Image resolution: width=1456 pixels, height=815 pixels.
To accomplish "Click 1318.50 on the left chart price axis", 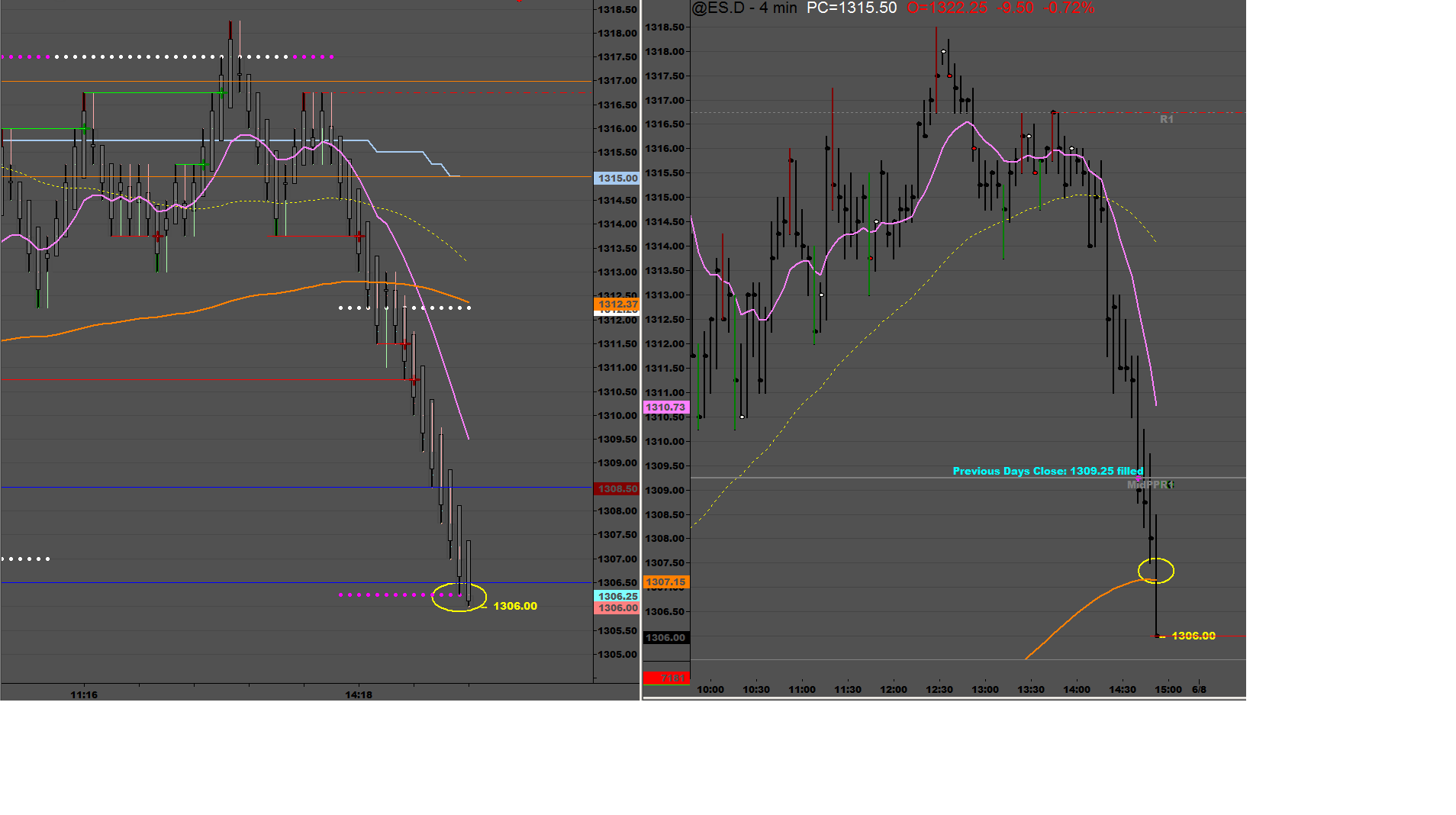I will pyautogui.click(x=617, y=10).
